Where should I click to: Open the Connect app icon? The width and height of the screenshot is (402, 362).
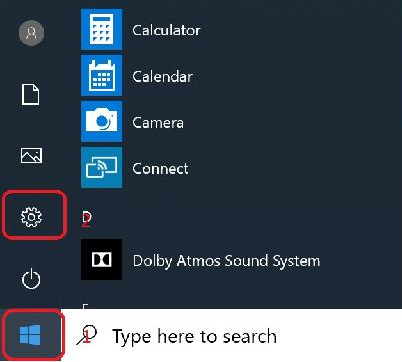(x=101, y=168)
